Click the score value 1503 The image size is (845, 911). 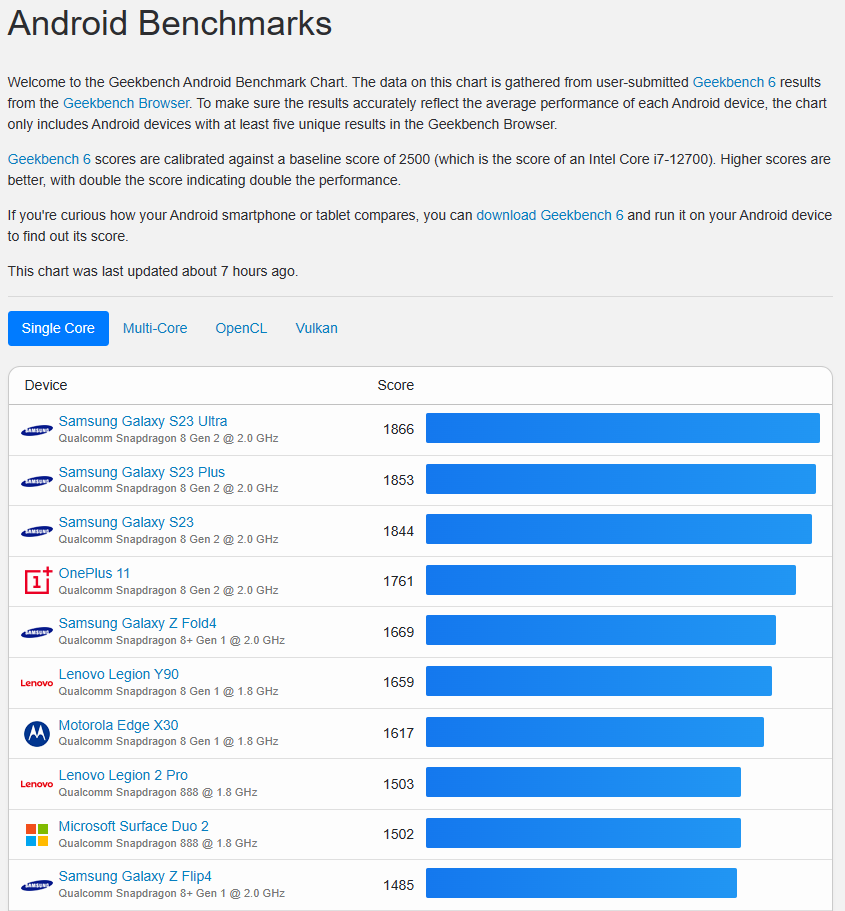[x=399, y=784]
